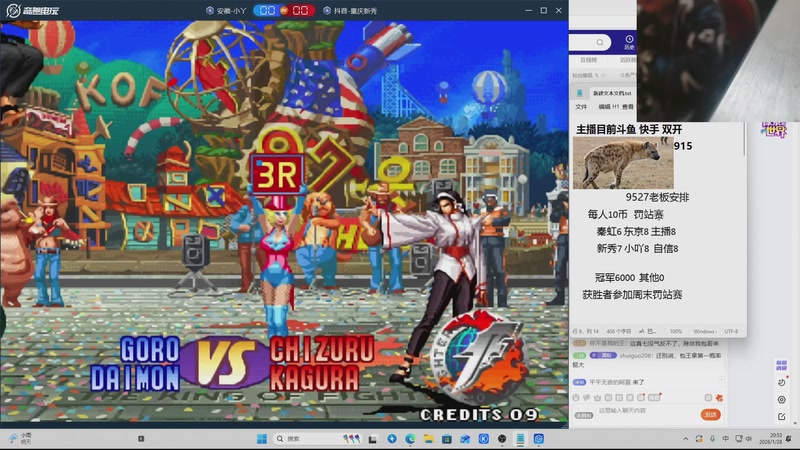Click the grey pill button left of the chat input
The image size is (800, 450).
tap(584, 415)
